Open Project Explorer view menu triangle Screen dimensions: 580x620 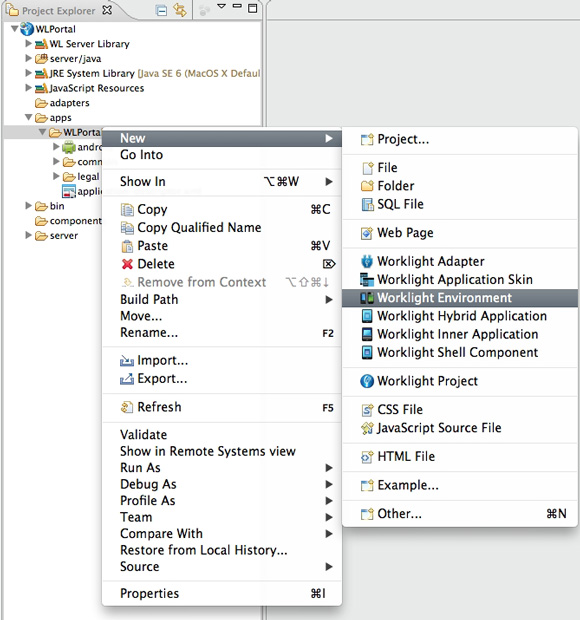coord(221,6)
